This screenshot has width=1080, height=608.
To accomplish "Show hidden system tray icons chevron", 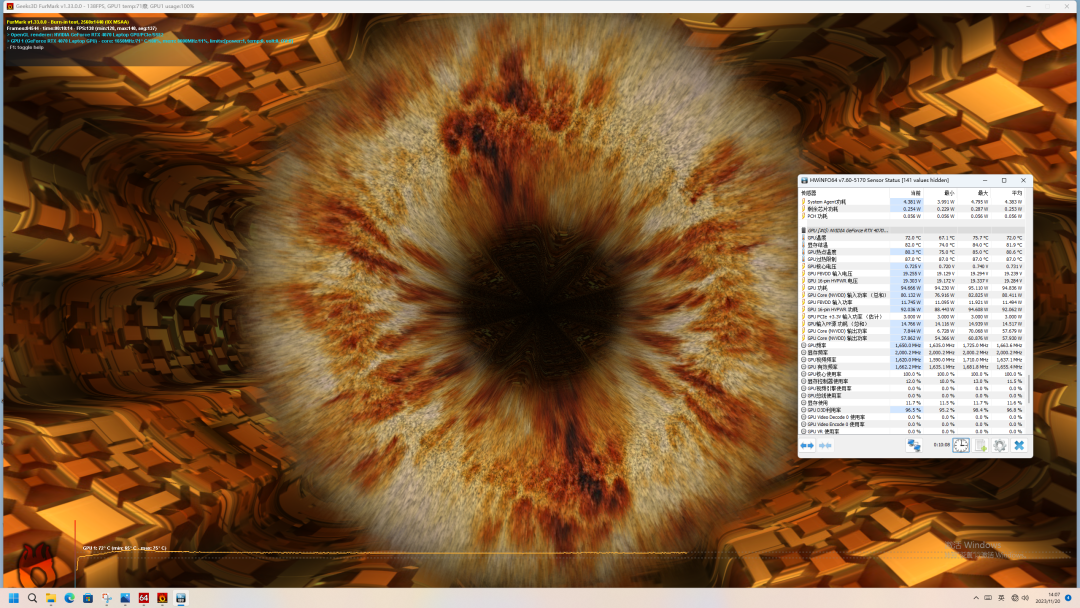I will (x=975, y=598).
